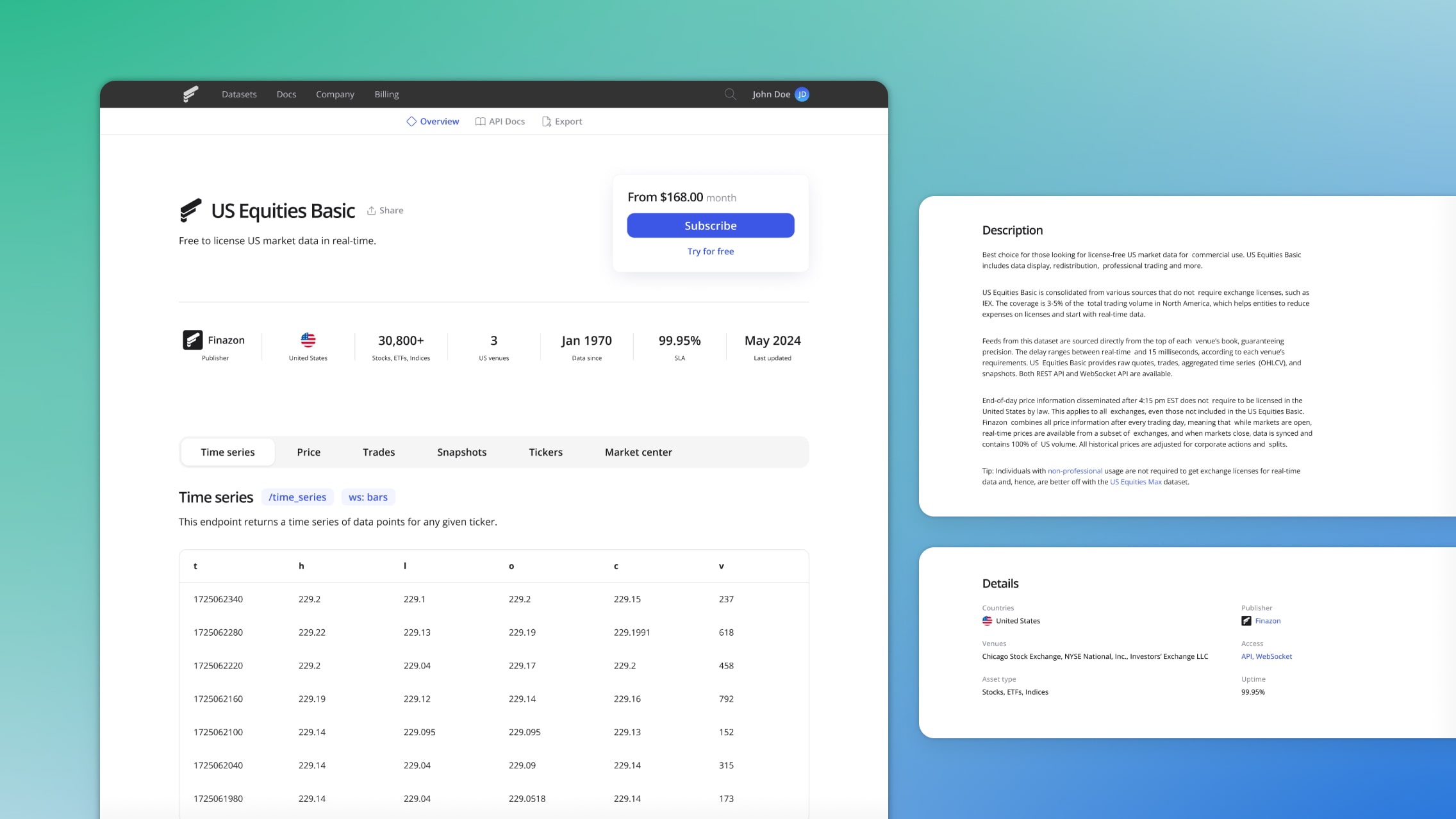Select the Trades tab
Viewport: 1456px width, 819px height.
[379, 452]
